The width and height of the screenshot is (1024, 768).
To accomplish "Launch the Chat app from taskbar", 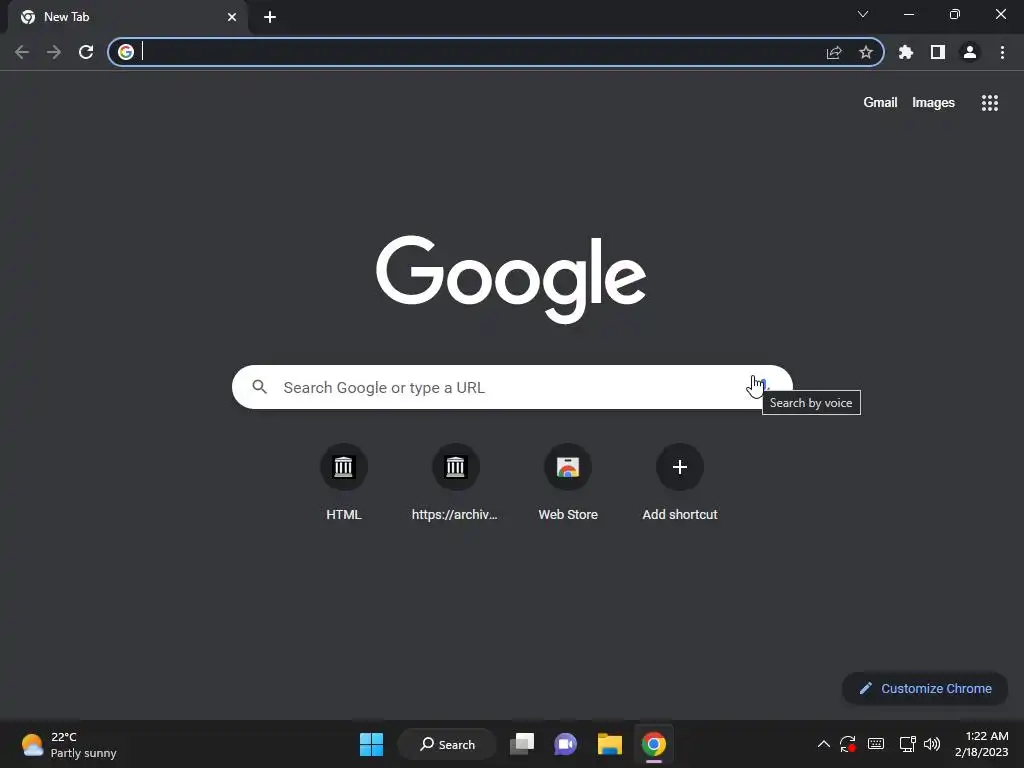I will pos(566,744).
